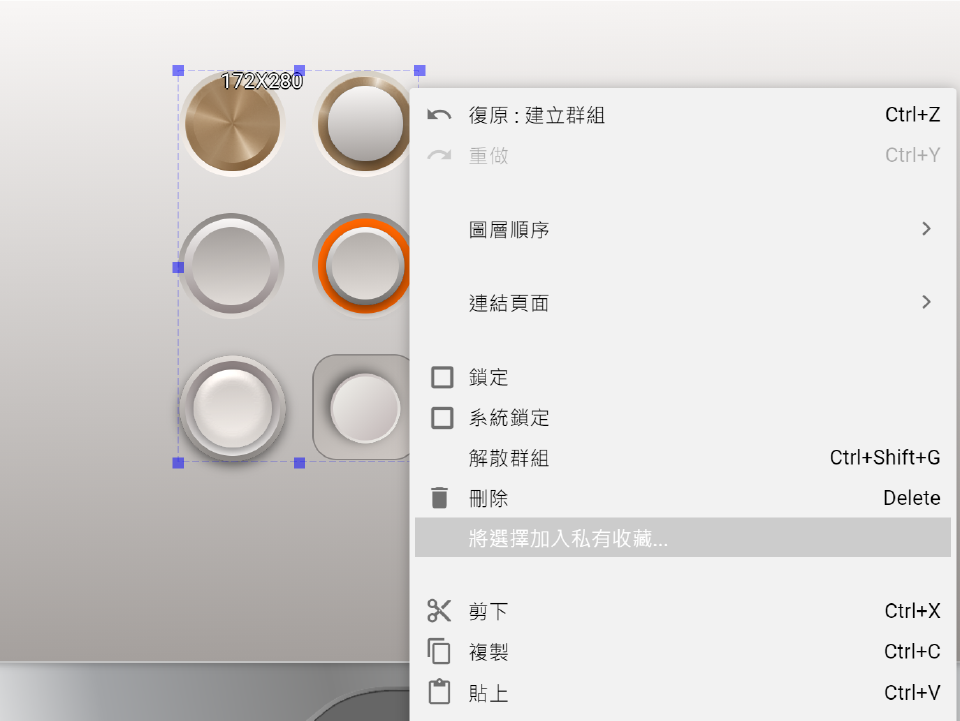The image size is (960, 721).
Task: Click the clipboard paste icon
Action: point(439,692)
